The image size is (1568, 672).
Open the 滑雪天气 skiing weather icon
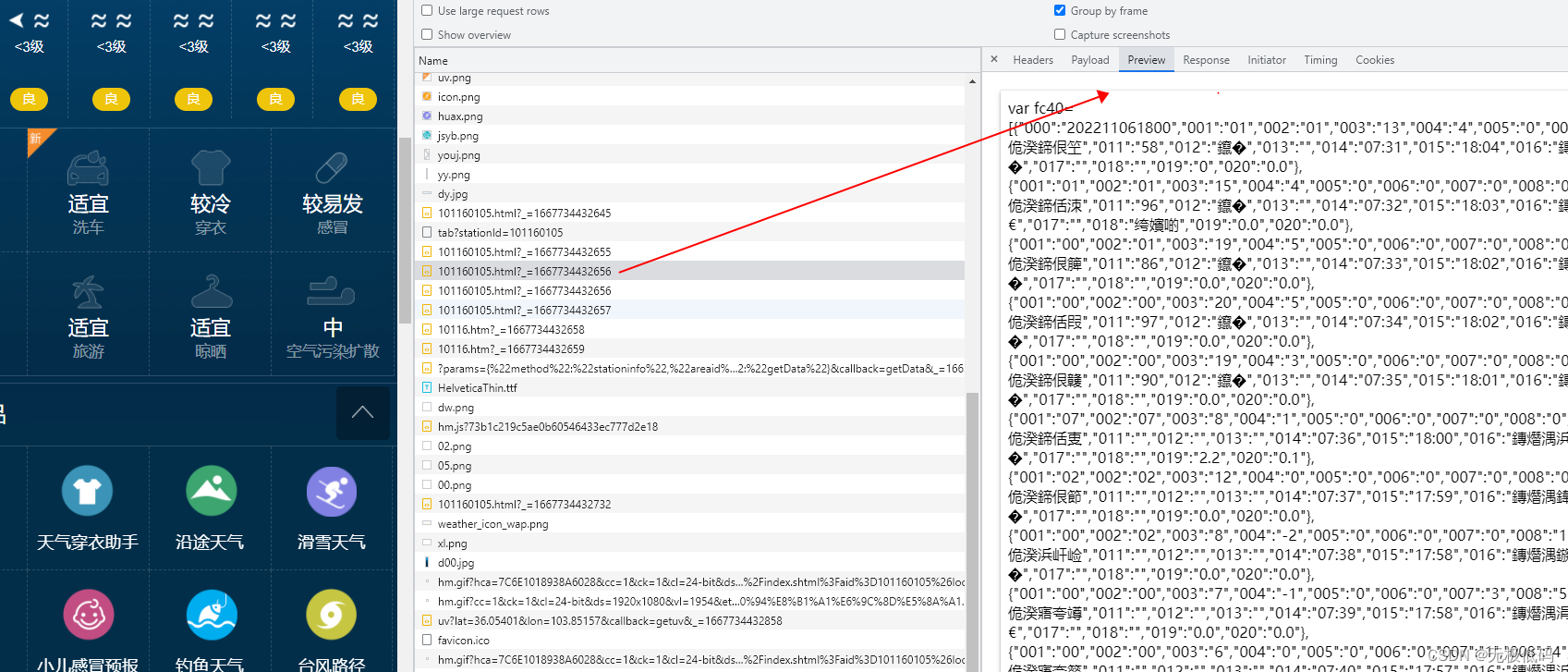(332, 491)
